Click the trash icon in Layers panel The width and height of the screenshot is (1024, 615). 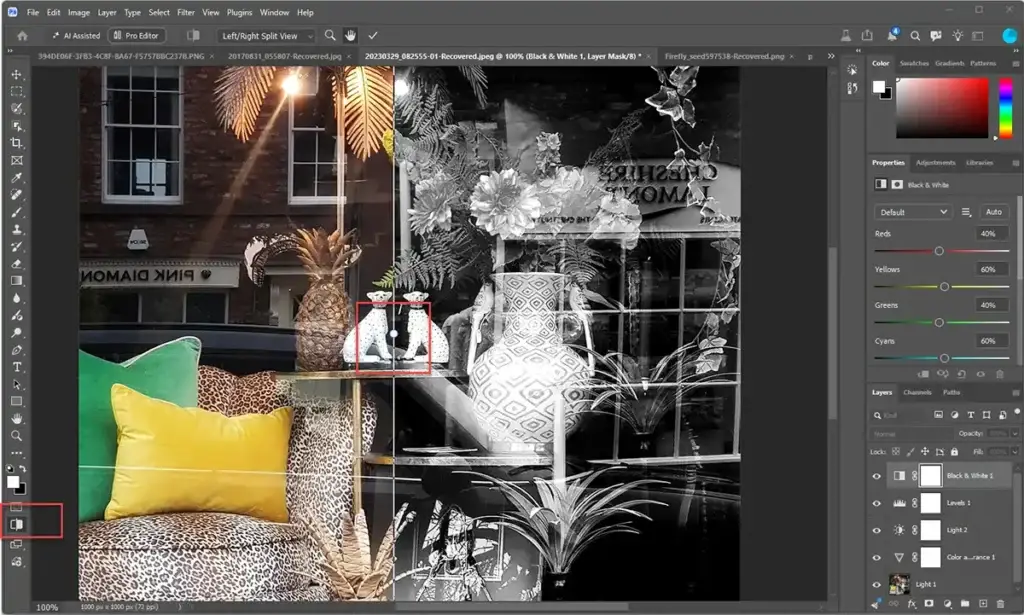click(x=1000, y=604)
